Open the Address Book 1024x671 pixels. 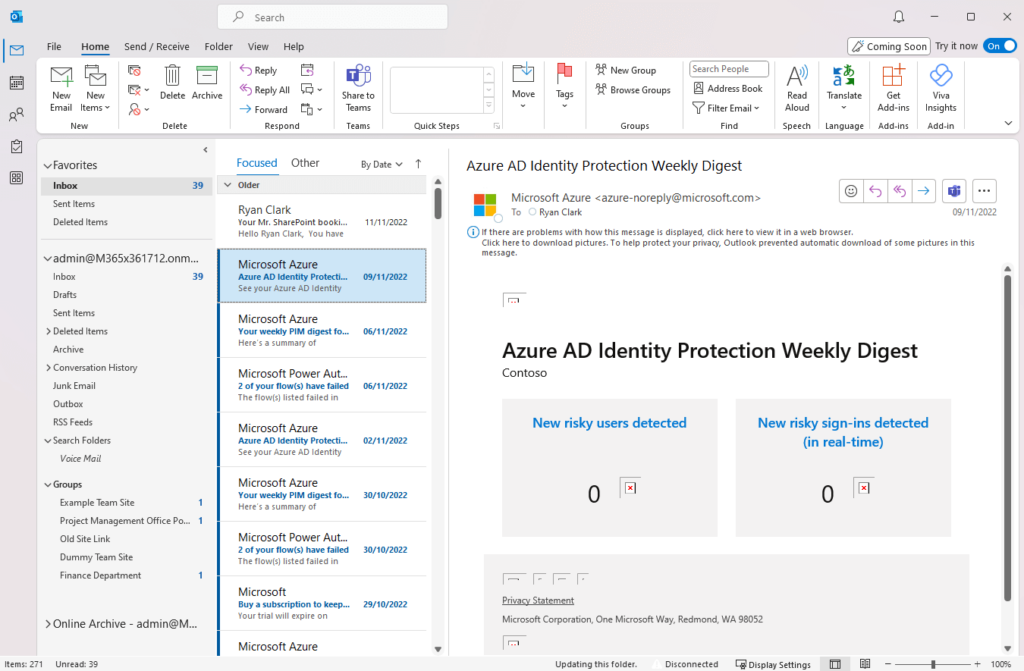[x=728, y=88]
